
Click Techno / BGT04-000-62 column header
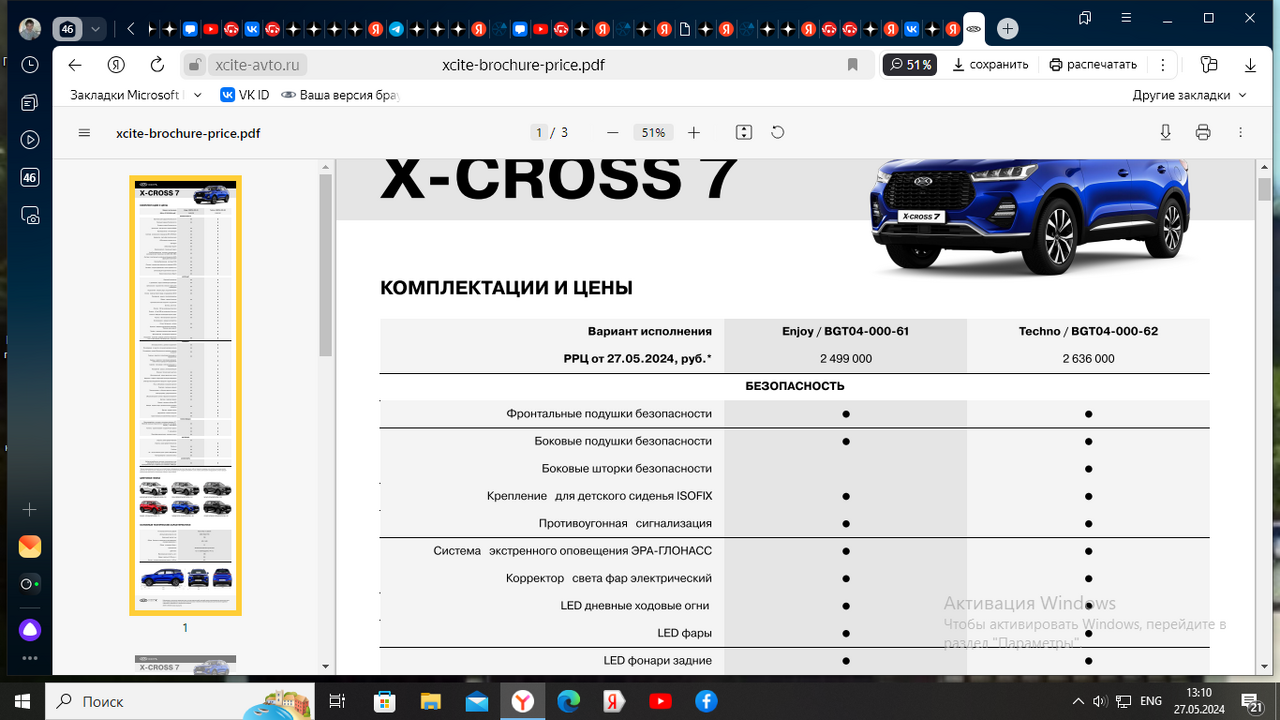(x=1088, y=331)
